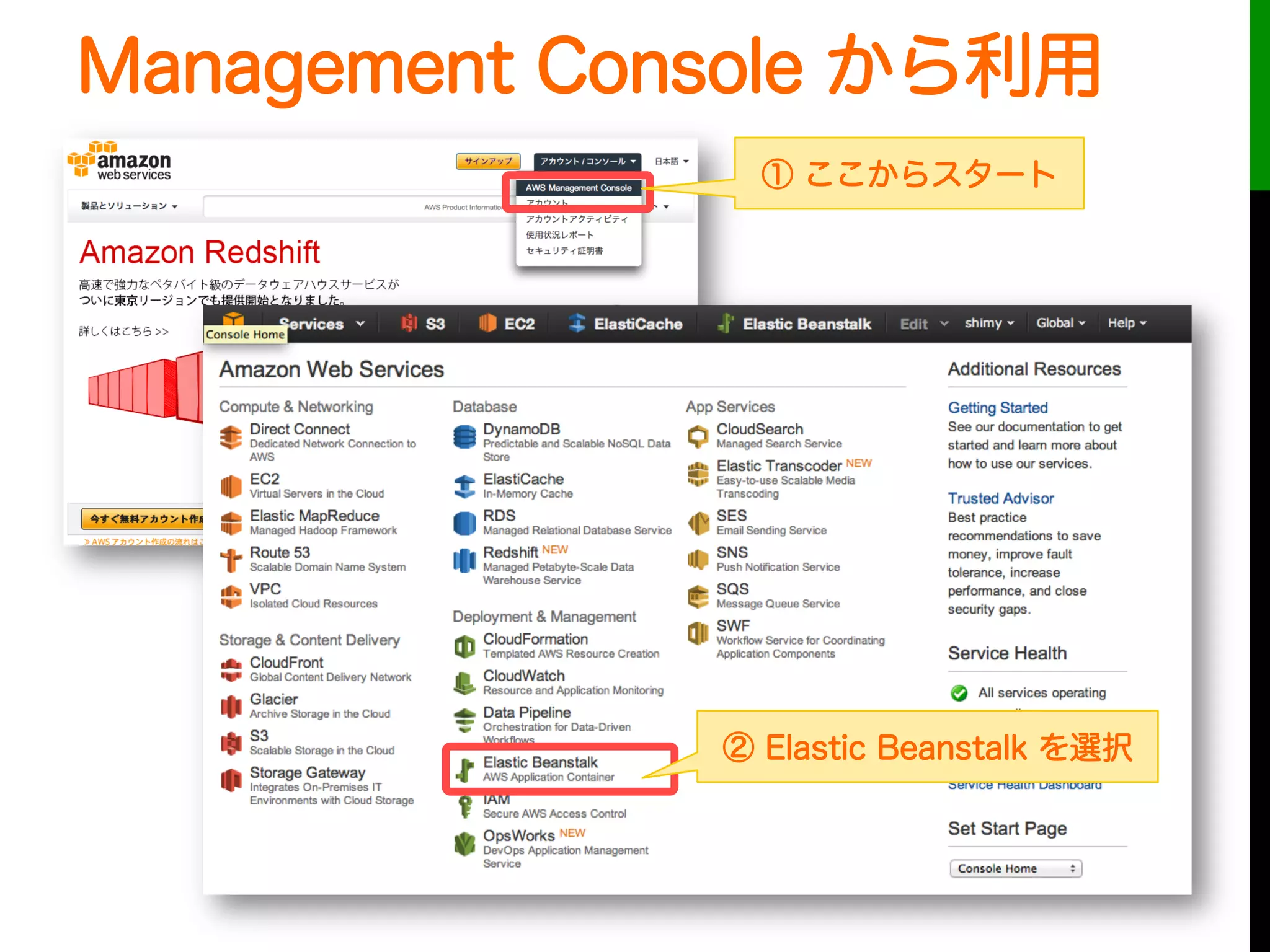Click the SNS service icon
This screenshot has height=952, width=1270.
pyautogui.click(x=698, y=560)
